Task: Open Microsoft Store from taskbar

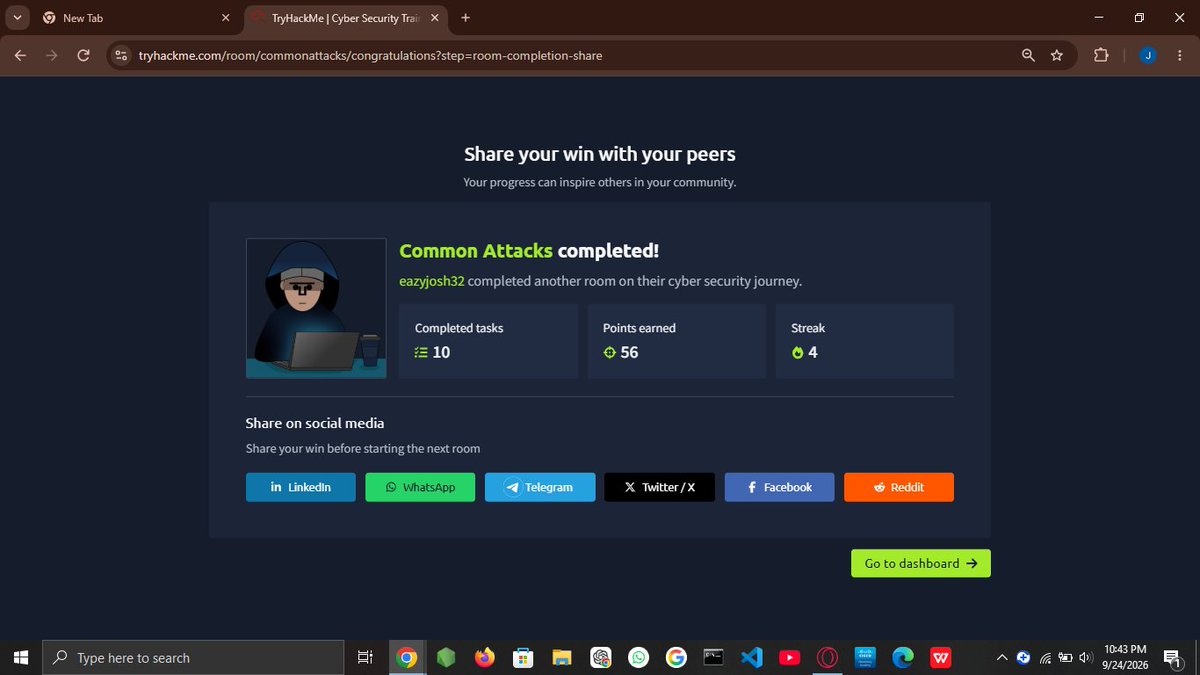Action: point(523,658)
